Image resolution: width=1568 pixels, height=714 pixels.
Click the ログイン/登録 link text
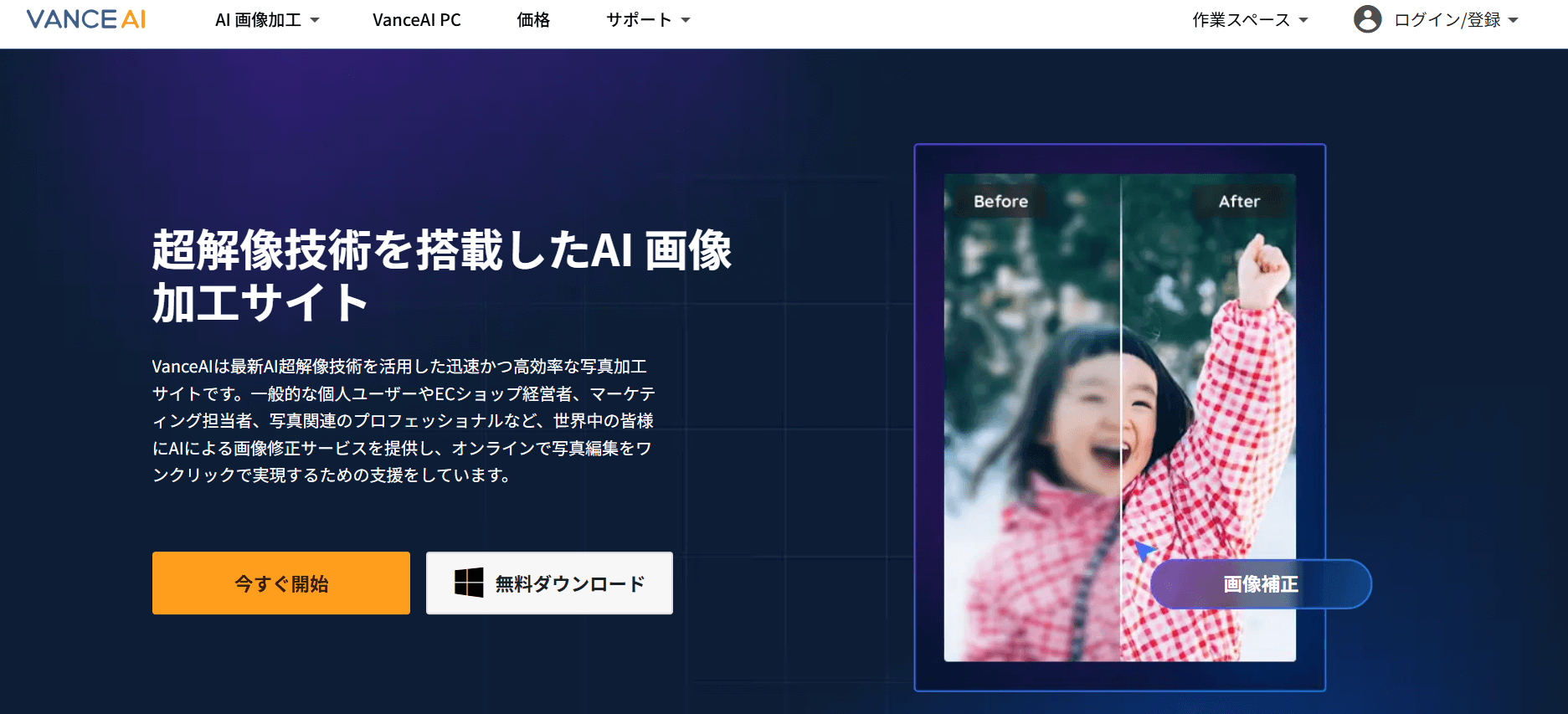coord(1447,20)
